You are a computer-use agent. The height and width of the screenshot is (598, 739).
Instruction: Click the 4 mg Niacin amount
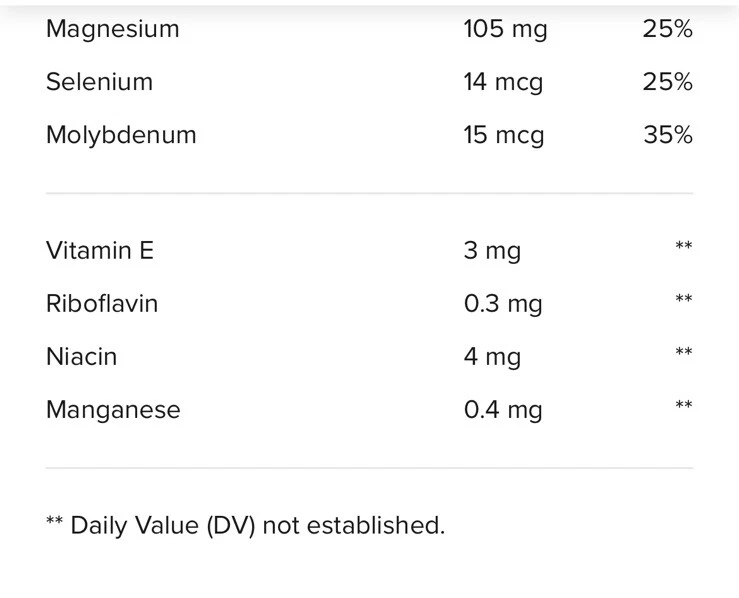[492, 356]
